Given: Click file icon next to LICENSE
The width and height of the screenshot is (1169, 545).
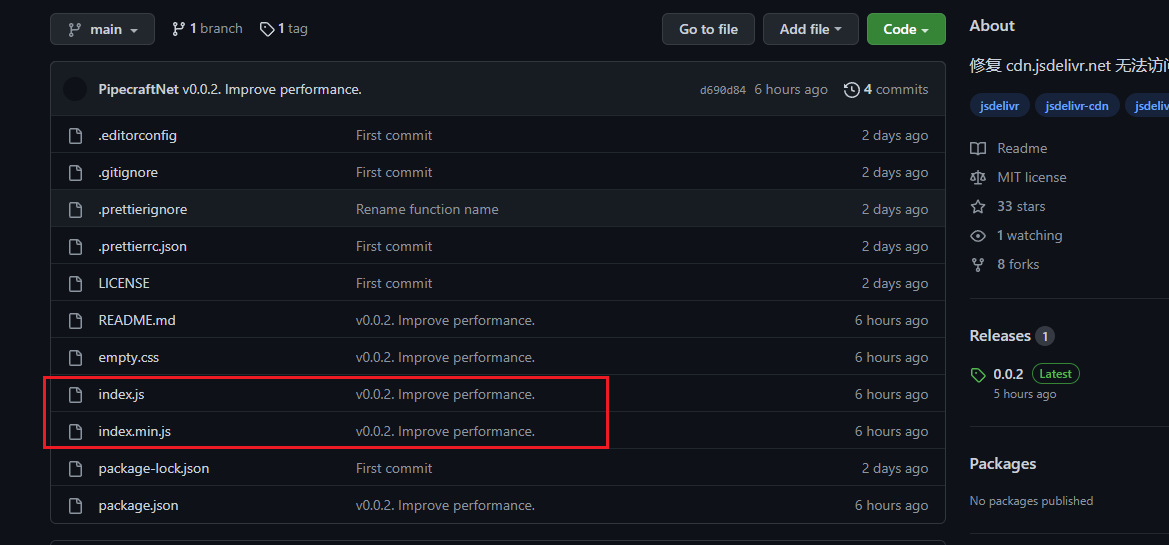Looking at the screenshot, I should pyautogui.click(x=75, y=283).
